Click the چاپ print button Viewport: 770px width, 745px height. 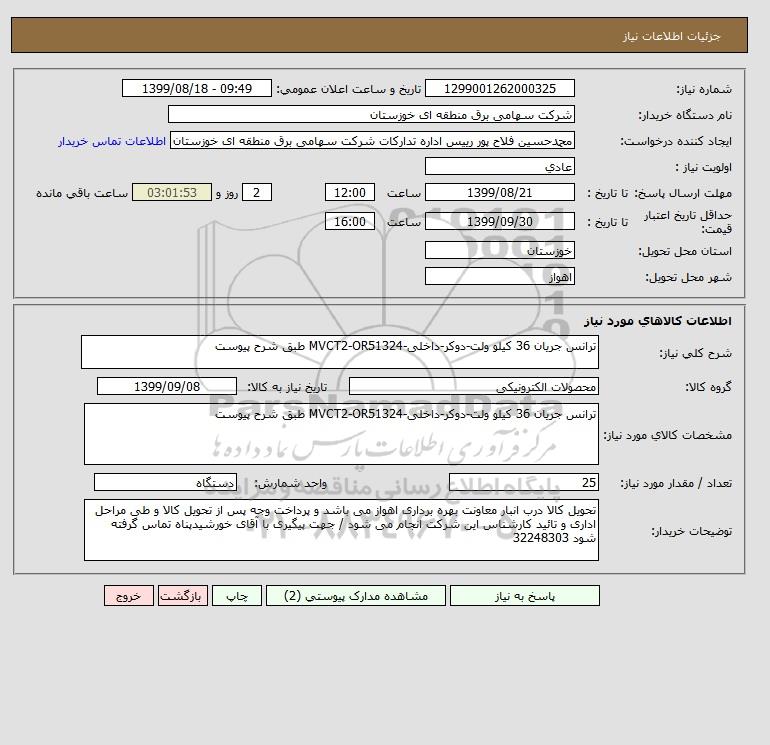pos(237,596)
